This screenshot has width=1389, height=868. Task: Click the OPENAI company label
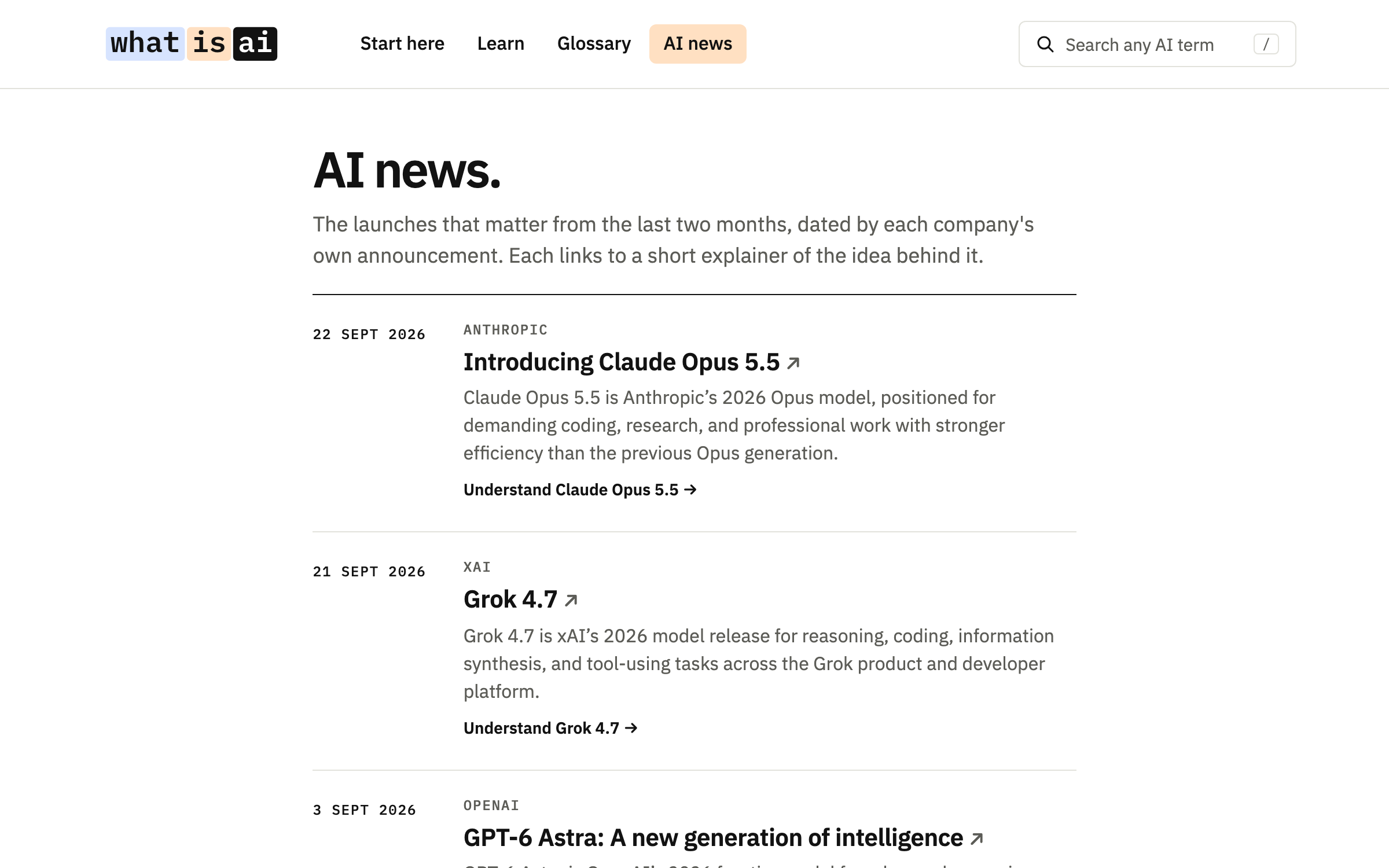(x=491, y=806)
